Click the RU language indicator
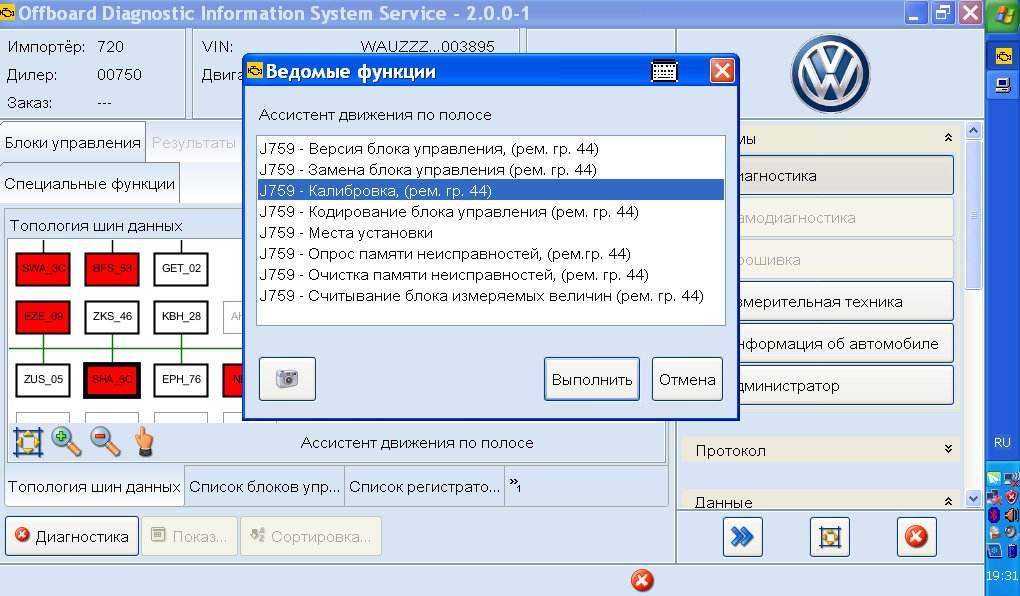1020x596 pixels. pos(1002,442)
